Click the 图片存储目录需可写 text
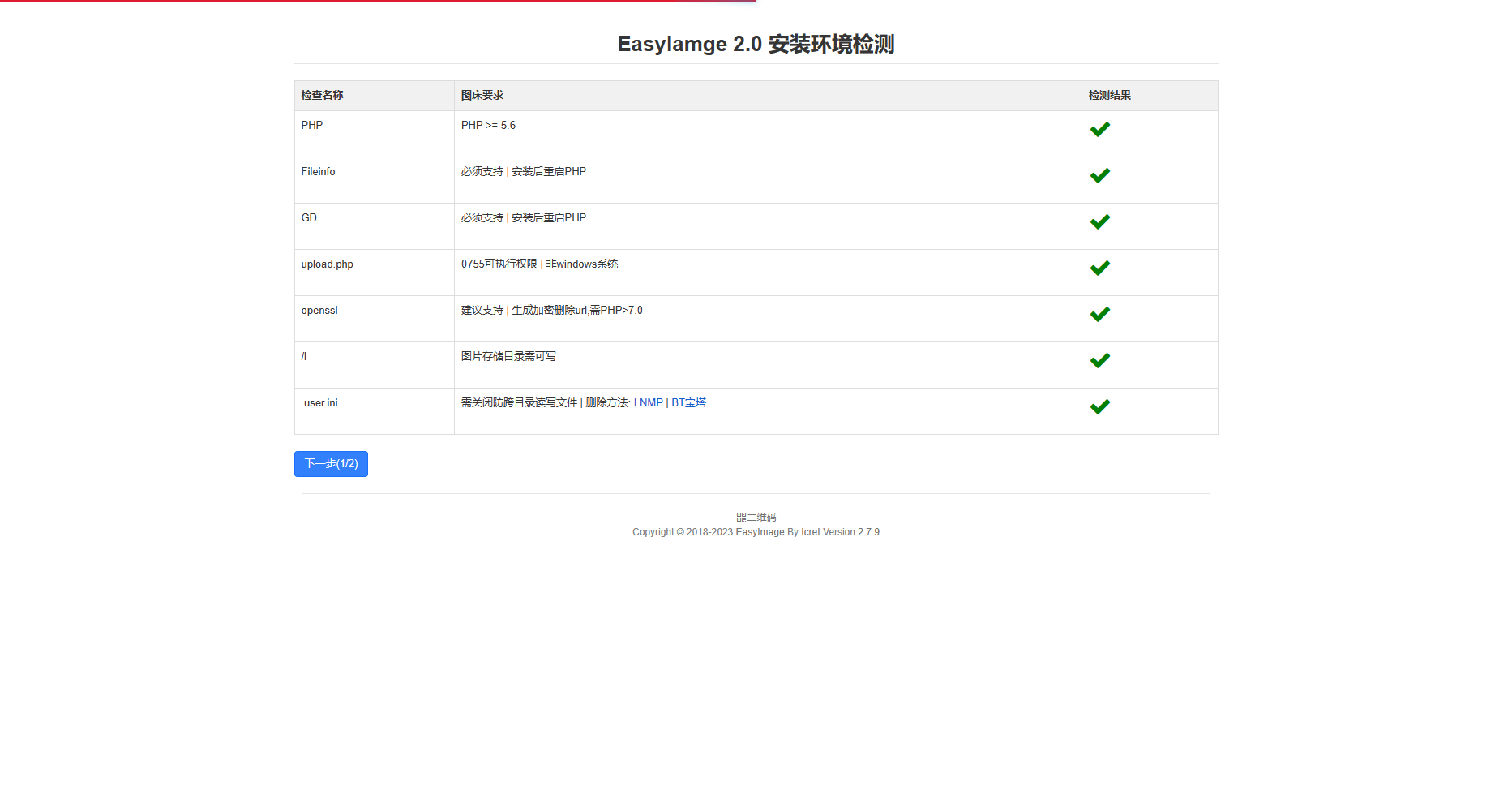Viewport: 1512px width, 786px height. (509, 357)
